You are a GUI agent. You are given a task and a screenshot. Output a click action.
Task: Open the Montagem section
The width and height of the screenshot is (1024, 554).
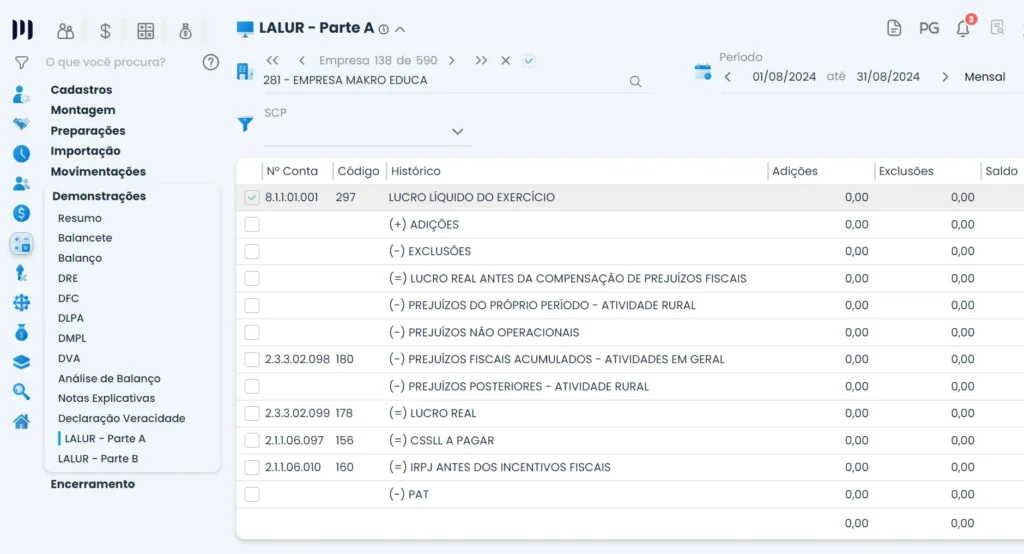coord(83,110)
